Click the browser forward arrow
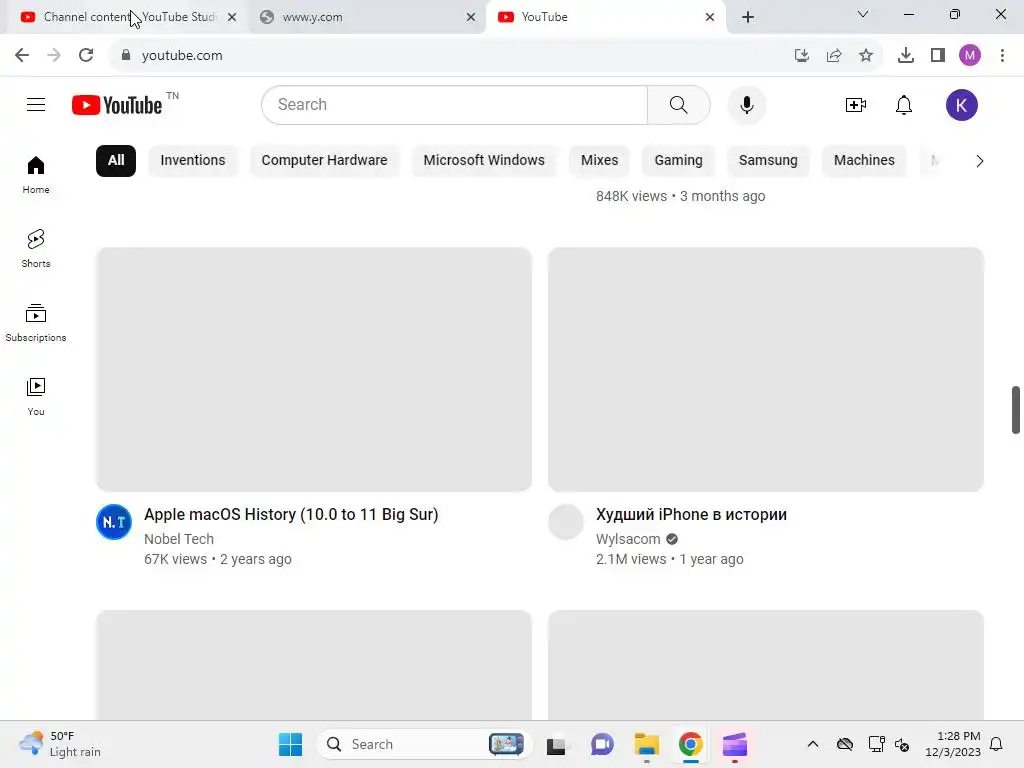1024x768 pixels. 54,55
